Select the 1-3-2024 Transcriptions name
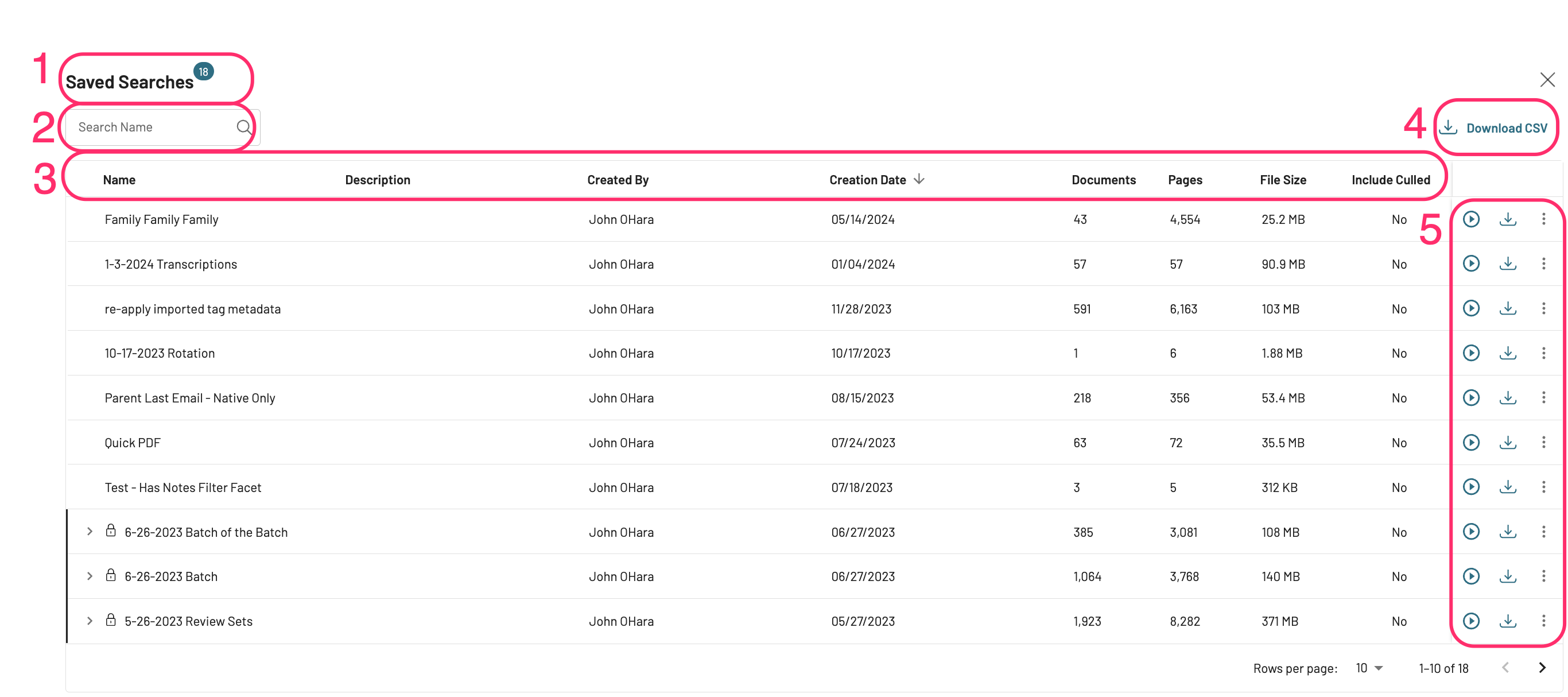 170,264
